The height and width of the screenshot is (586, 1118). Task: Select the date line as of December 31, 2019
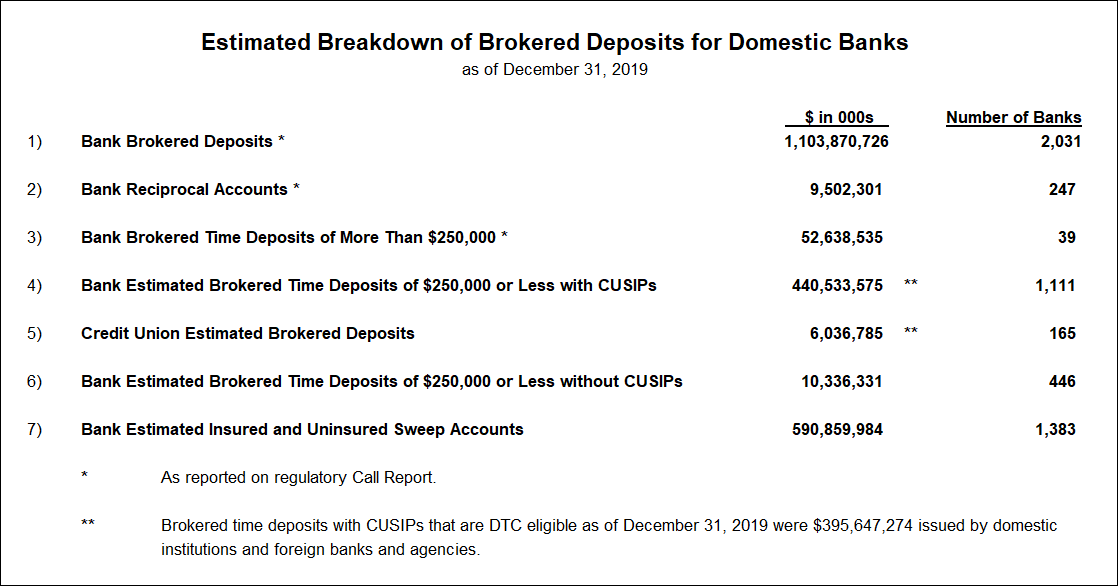click(555, 70)
